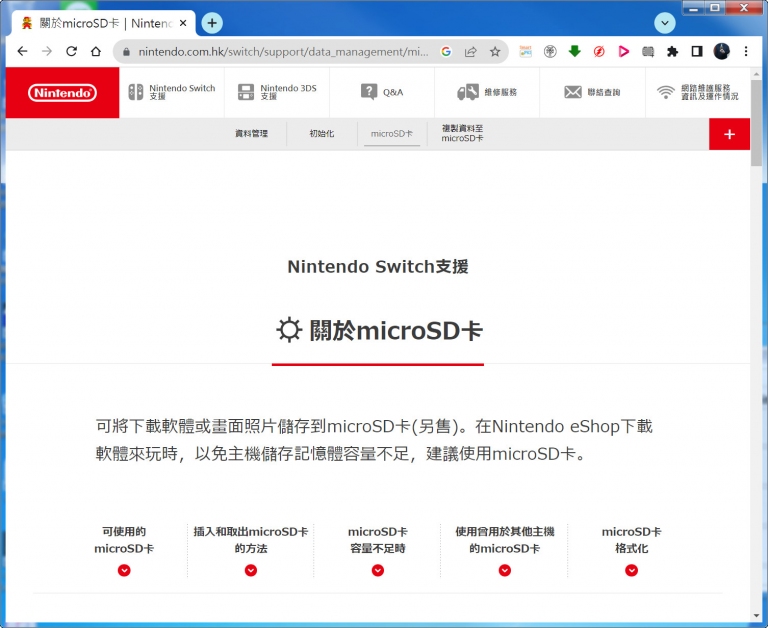Click the address bar URL

pyautogui.click(x=283, y=52)
